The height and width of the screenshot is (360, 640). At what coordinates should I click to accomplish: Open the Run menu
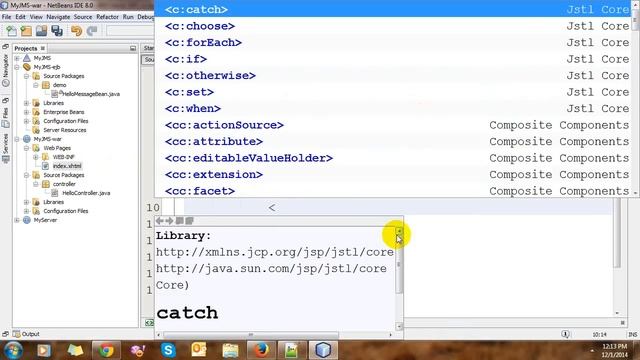(128, 17)
